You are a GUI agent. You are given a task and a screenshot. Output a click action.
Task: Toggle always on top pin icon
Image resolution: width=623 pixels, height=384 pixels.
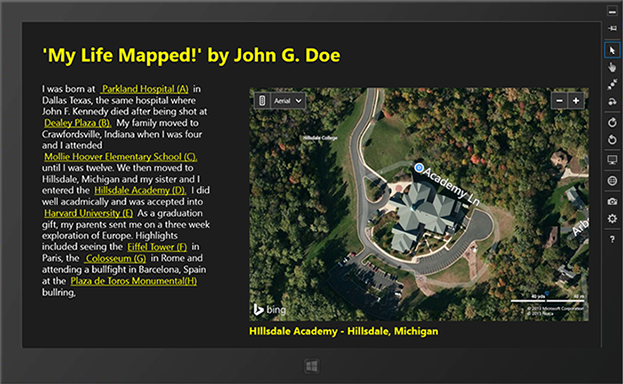click(x=612, y=28)
